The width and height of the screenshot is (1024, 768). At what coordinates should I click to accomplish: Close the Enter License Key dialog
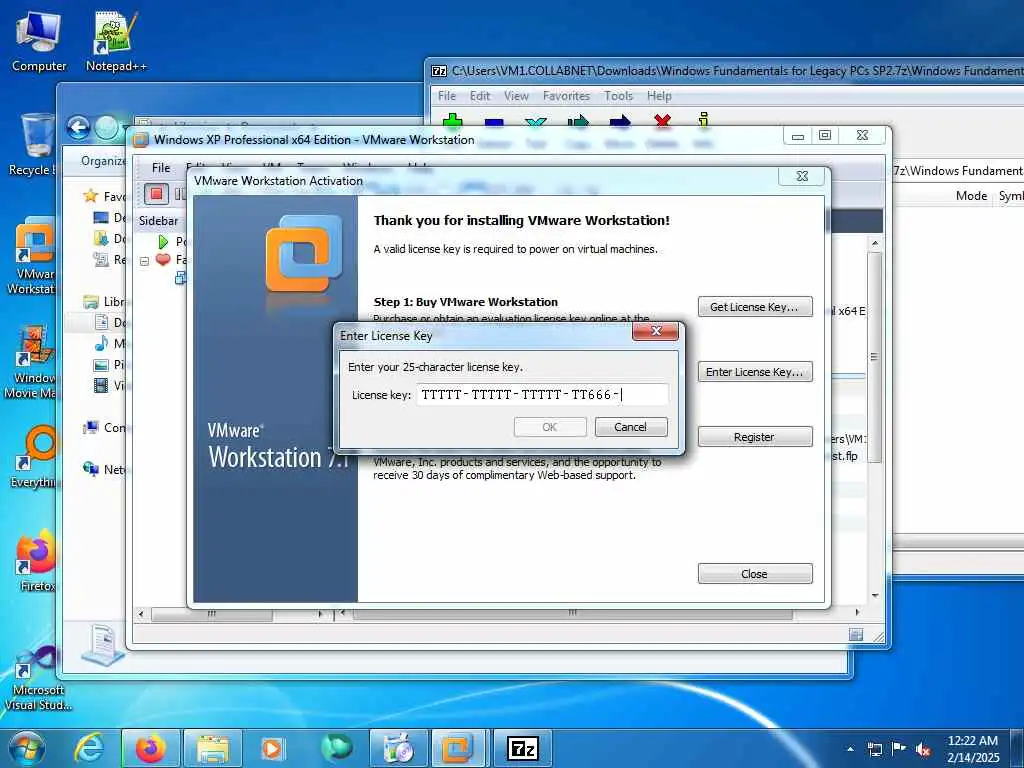(656, 331)
